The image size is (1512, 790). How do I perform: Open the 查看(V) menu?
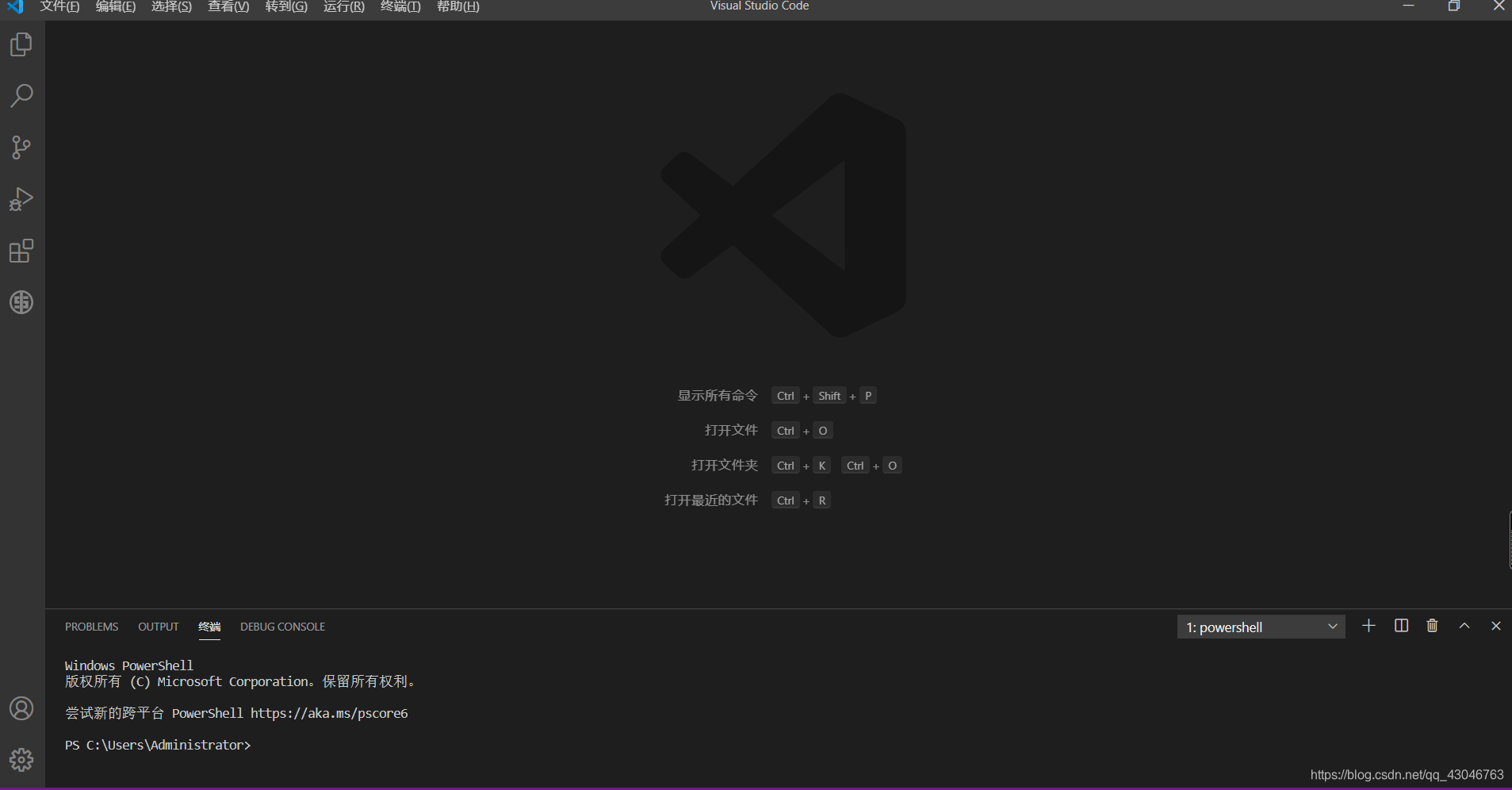pyautogui.click(x=228, y=6)
